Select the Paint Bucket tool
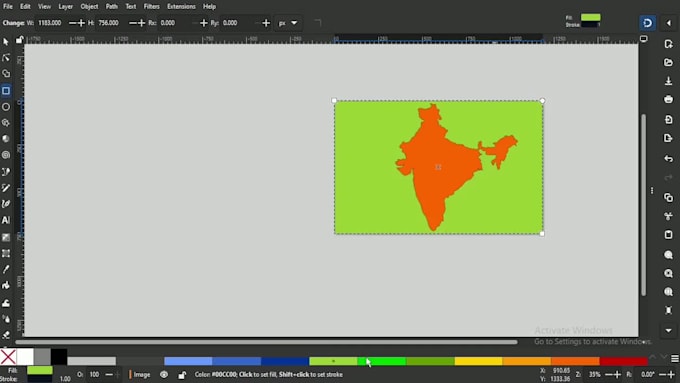The width and height of the screenshot is (680, 383). point(6,285)
